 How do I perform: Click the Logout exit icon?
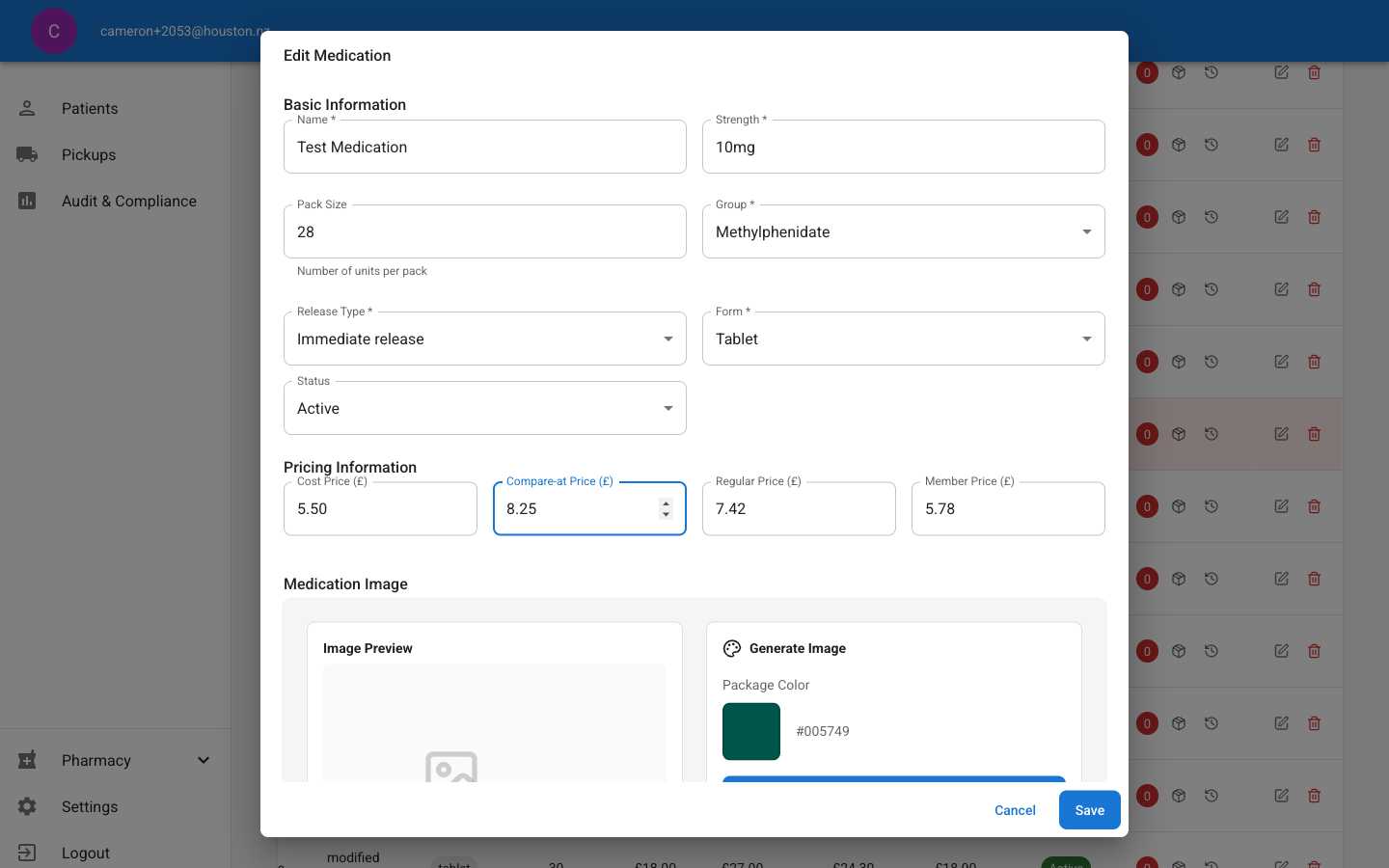pyautogui.click(x=27, y=853)
